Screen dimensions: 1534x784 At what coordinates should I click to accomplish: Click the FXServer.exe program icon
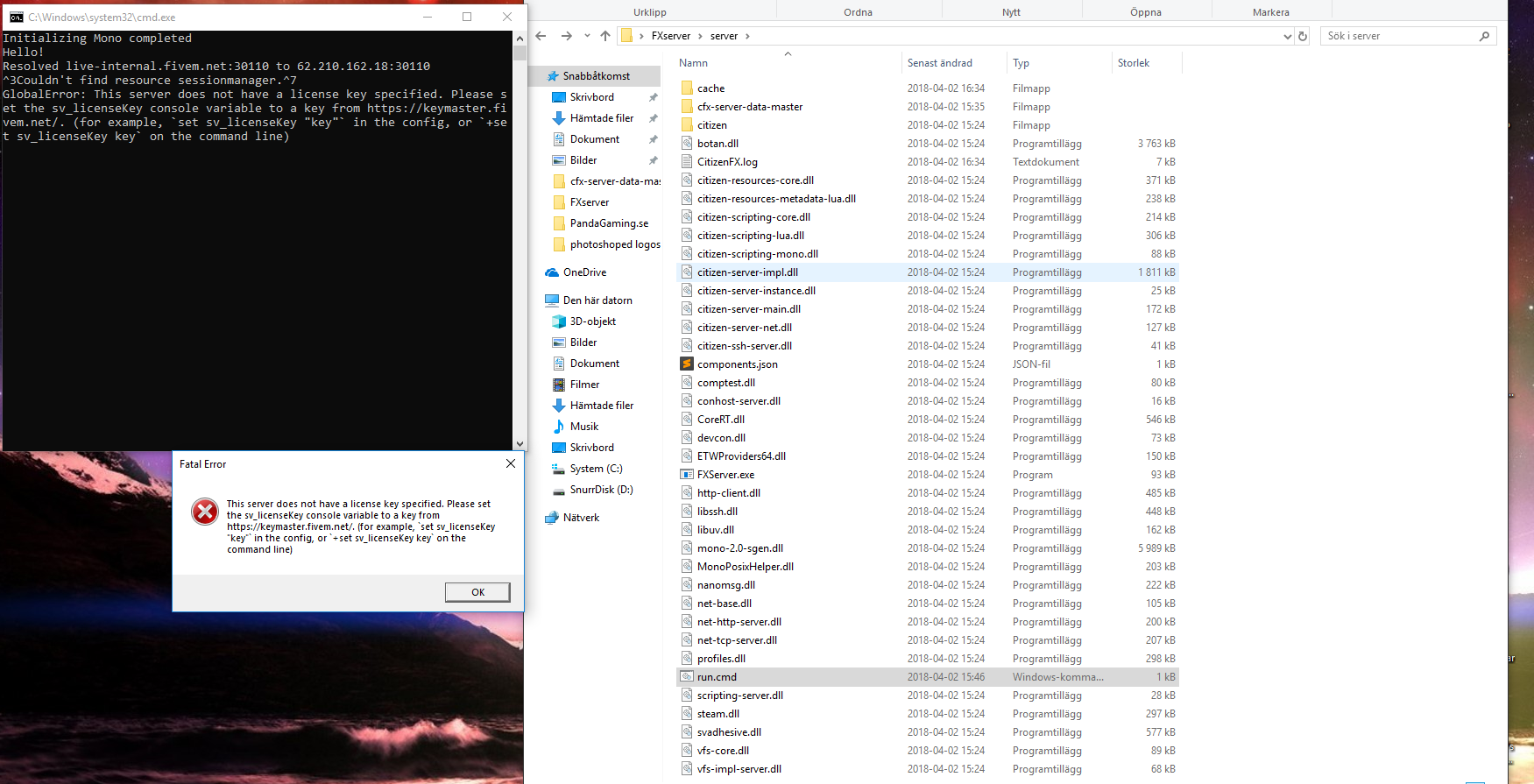[687, 474]
